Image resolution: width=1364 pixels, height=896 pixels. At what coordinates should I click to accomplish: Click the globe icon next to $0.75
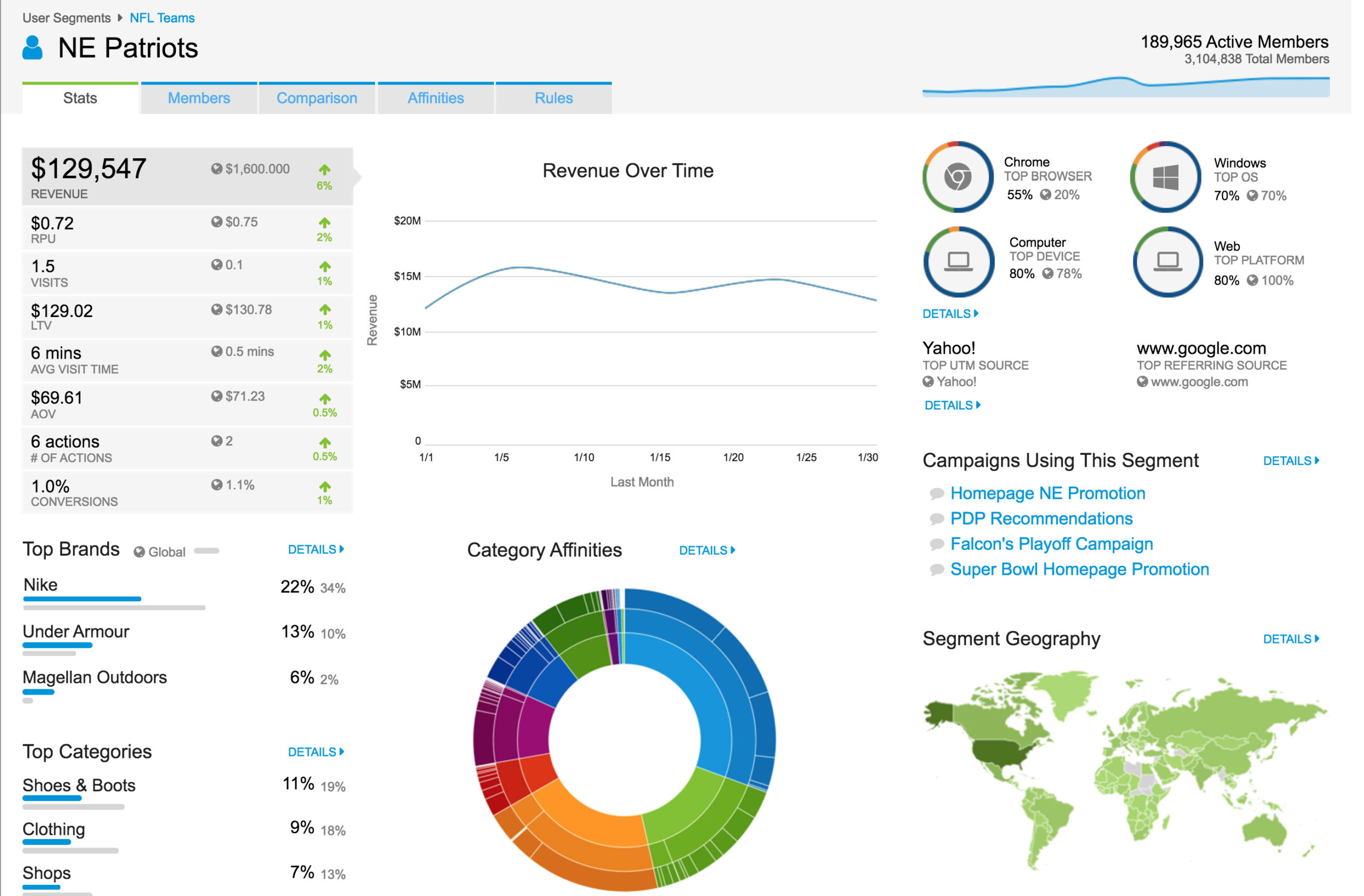coord(216,222)
